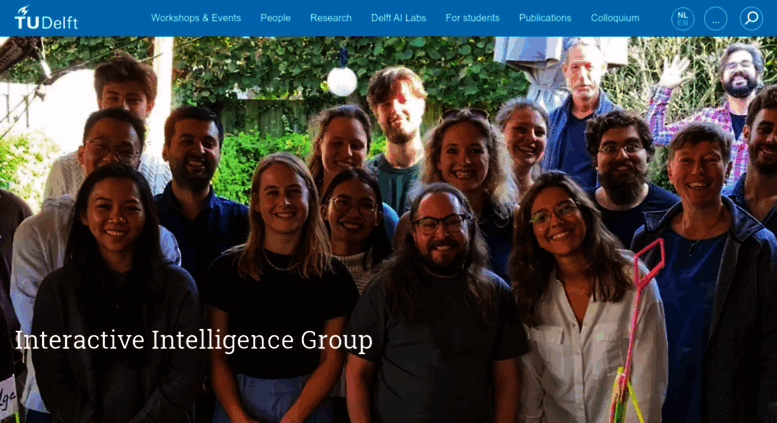The image size is (777, 423).
Task: Select Delft AI Labs in navigation
Action: pyautogui.click(x=398, y=18)
